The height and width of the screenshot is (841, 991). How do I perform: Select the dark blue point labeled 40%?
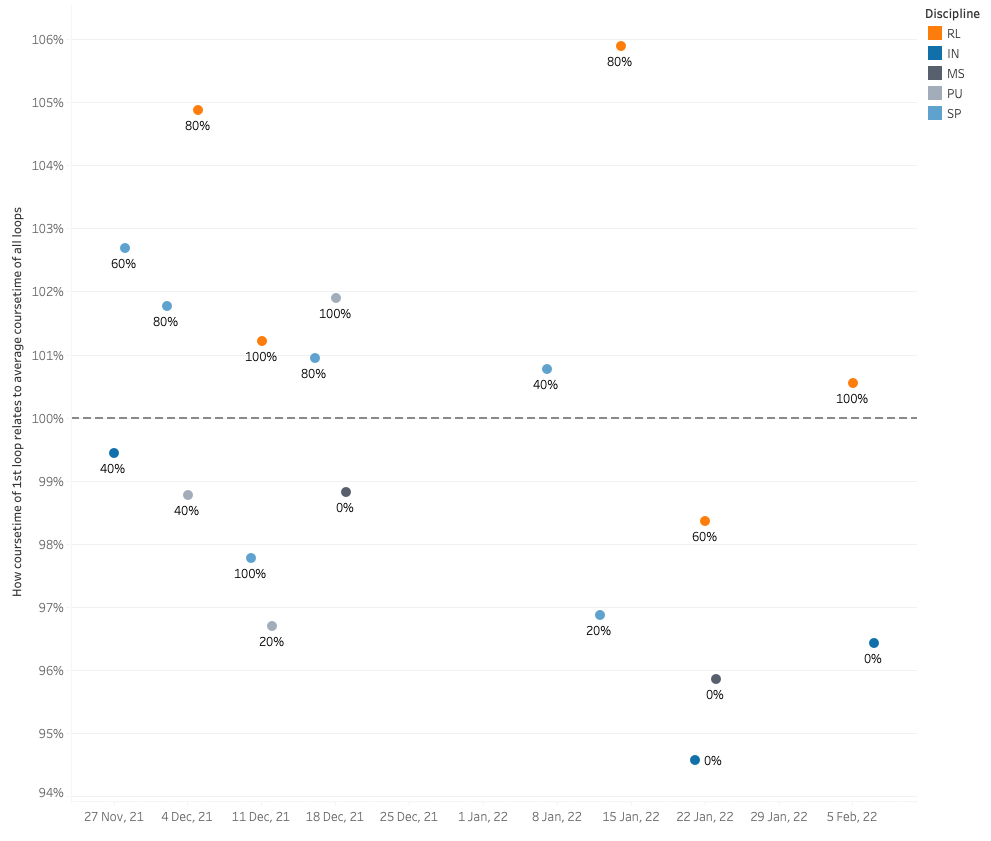(x=114, y=453)
